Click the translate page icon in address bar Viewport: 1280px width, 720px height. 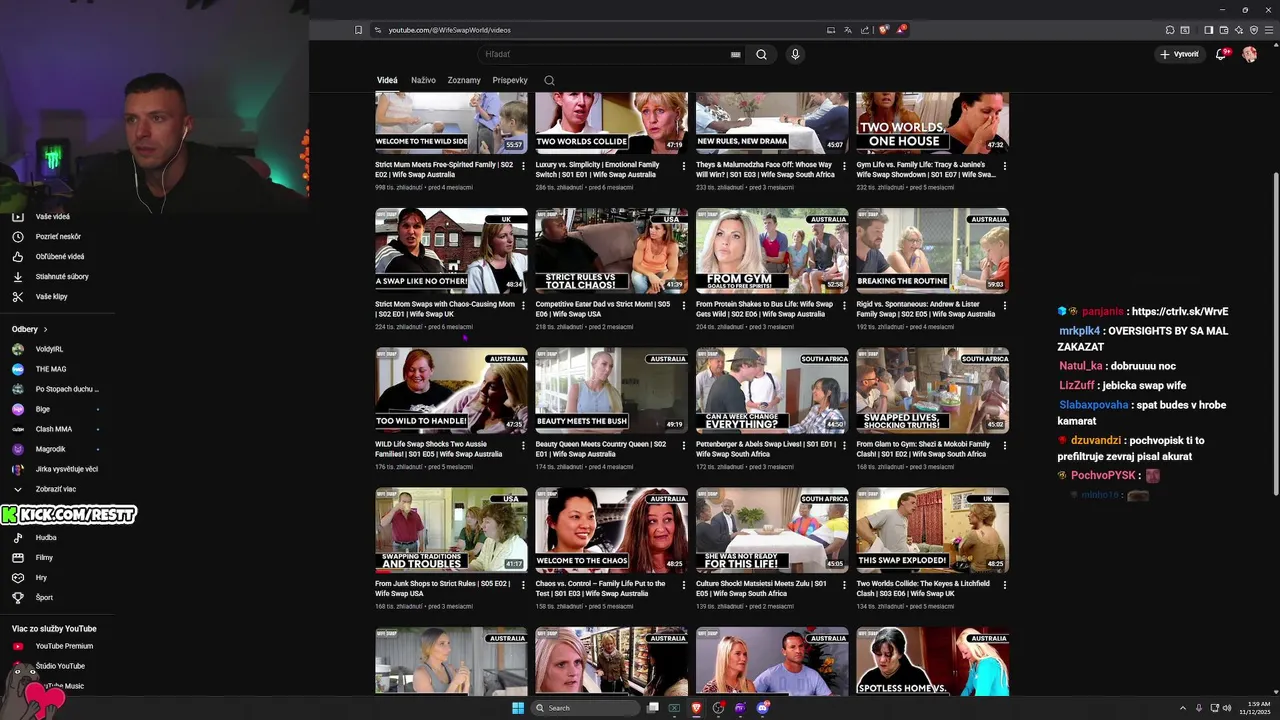click(847, 30)
